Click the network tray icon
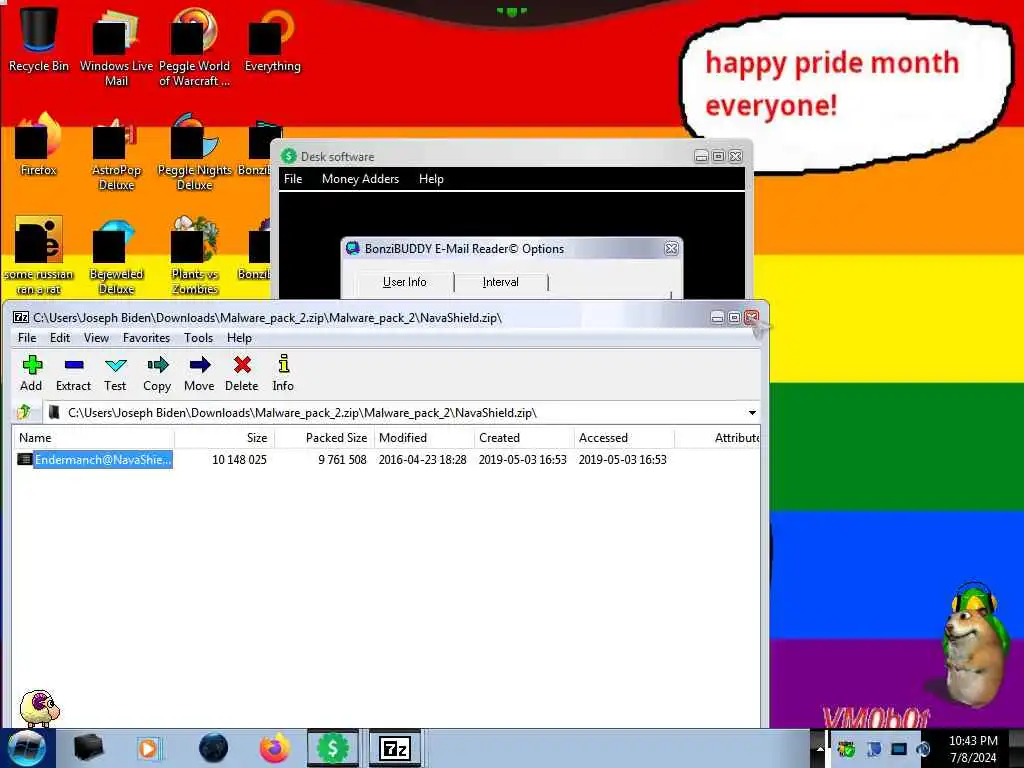1024x768 pixels. click(x=899, y=749)
